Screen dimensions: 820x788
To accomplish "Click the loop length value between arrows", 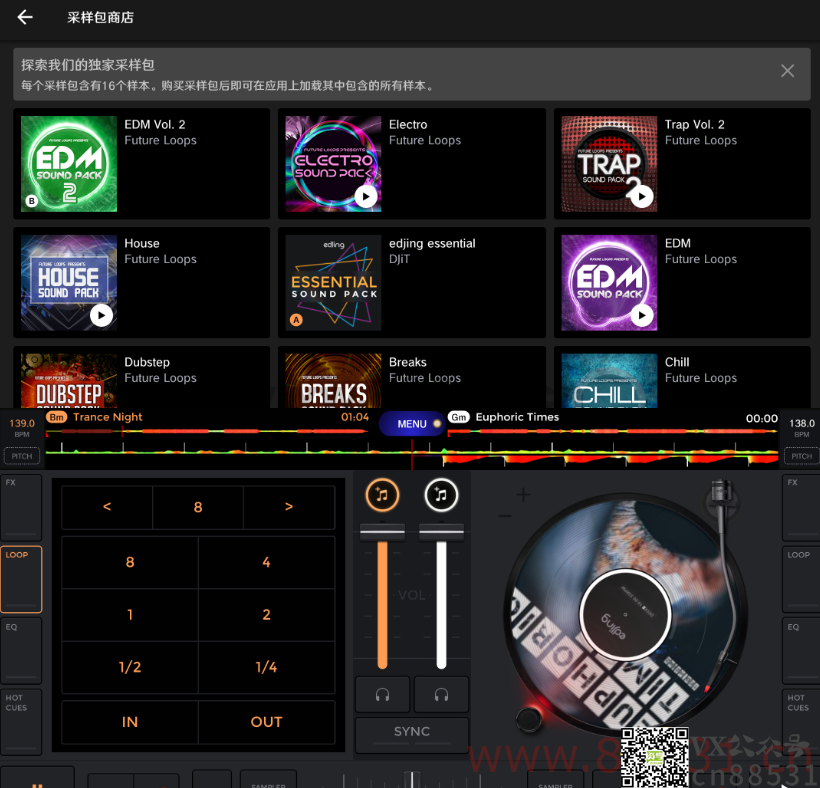I will (x=198, y=507).
